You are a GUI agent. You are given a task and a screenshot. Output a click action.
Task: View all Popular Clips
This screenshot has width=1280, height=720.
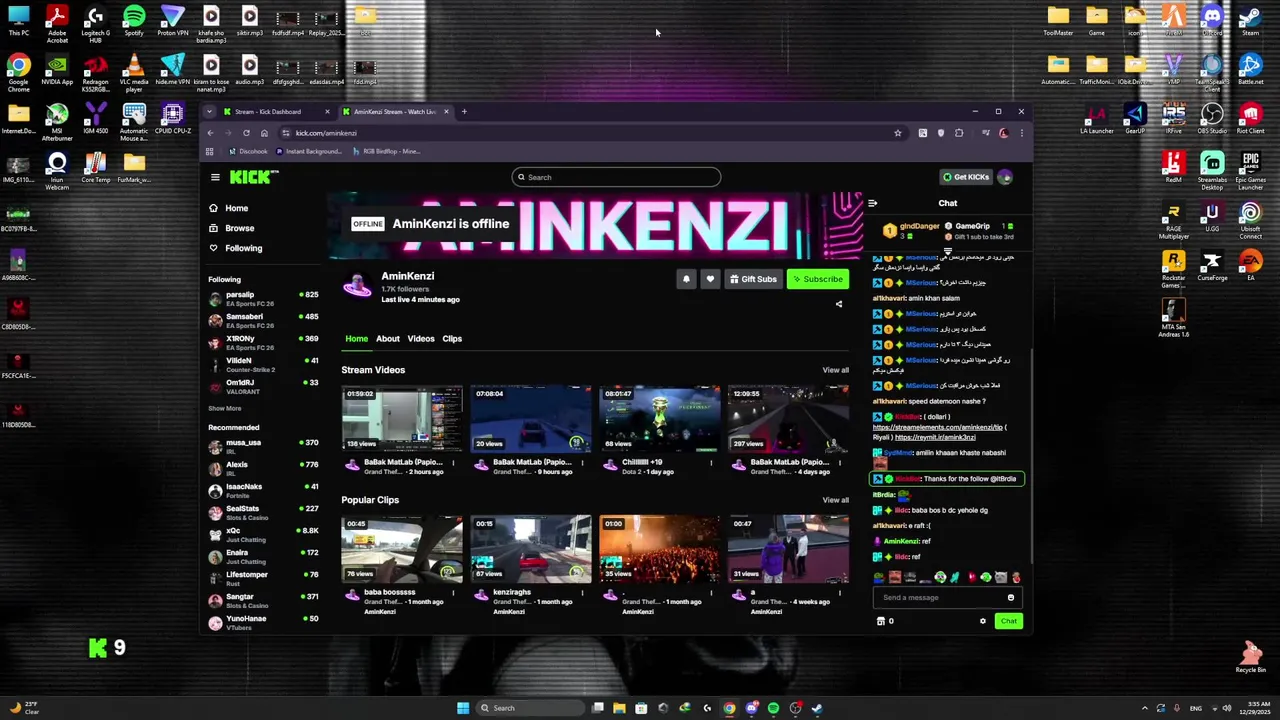[x=835, y=500]
